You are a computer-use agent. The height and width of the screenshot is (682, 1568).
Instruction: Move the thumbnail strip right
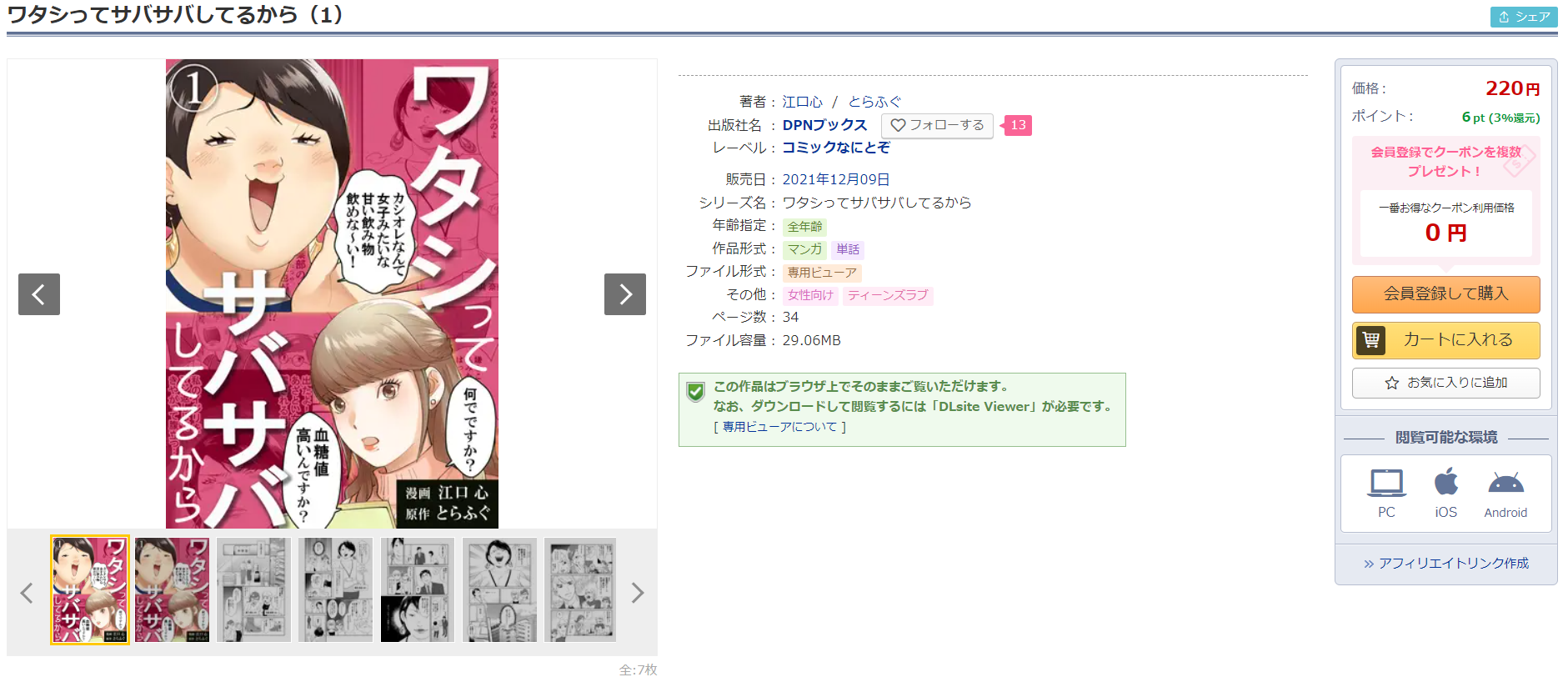tap(638, 593)
